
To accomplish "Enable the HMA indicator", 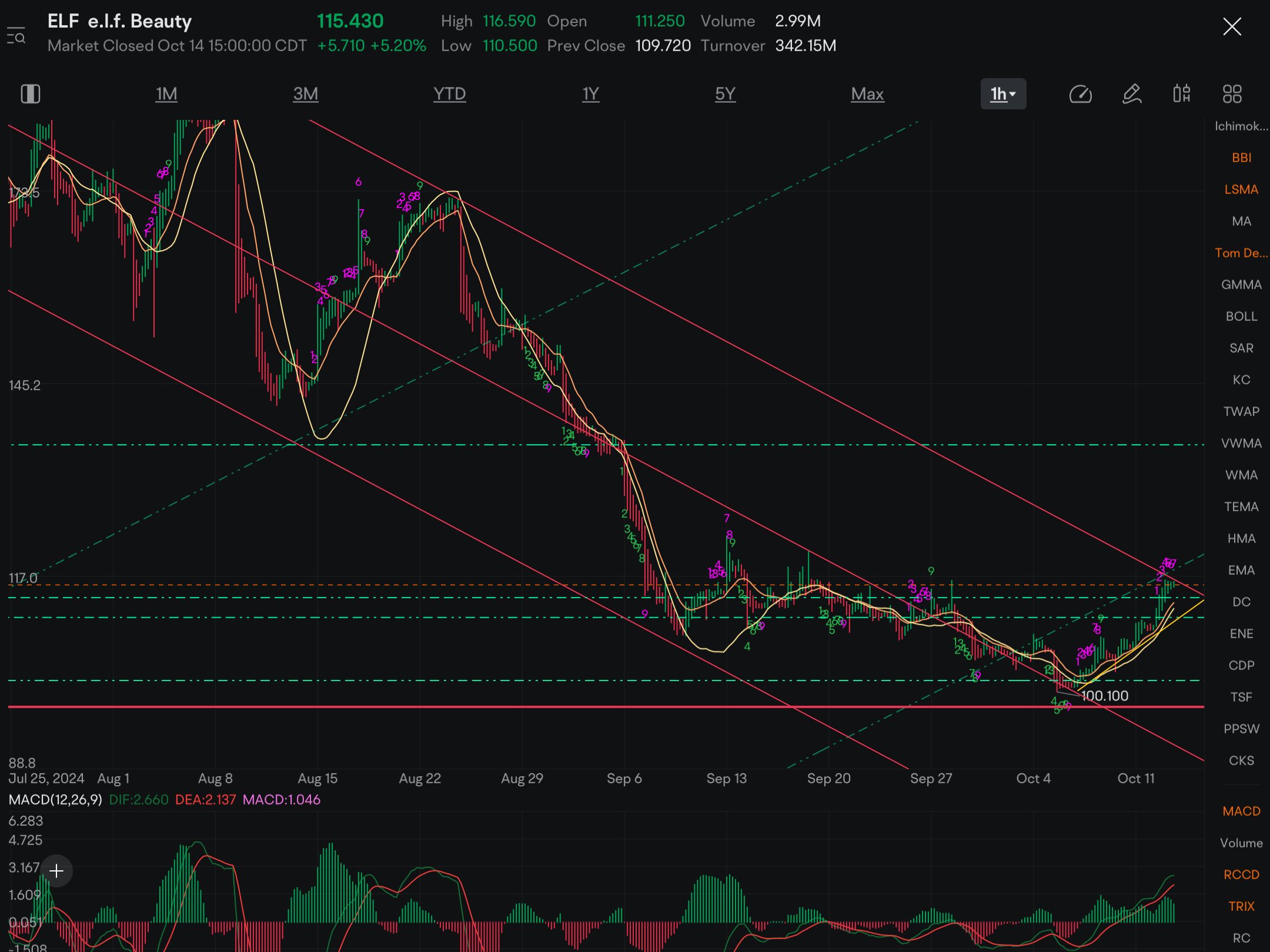I will (x=1241, y=539).
